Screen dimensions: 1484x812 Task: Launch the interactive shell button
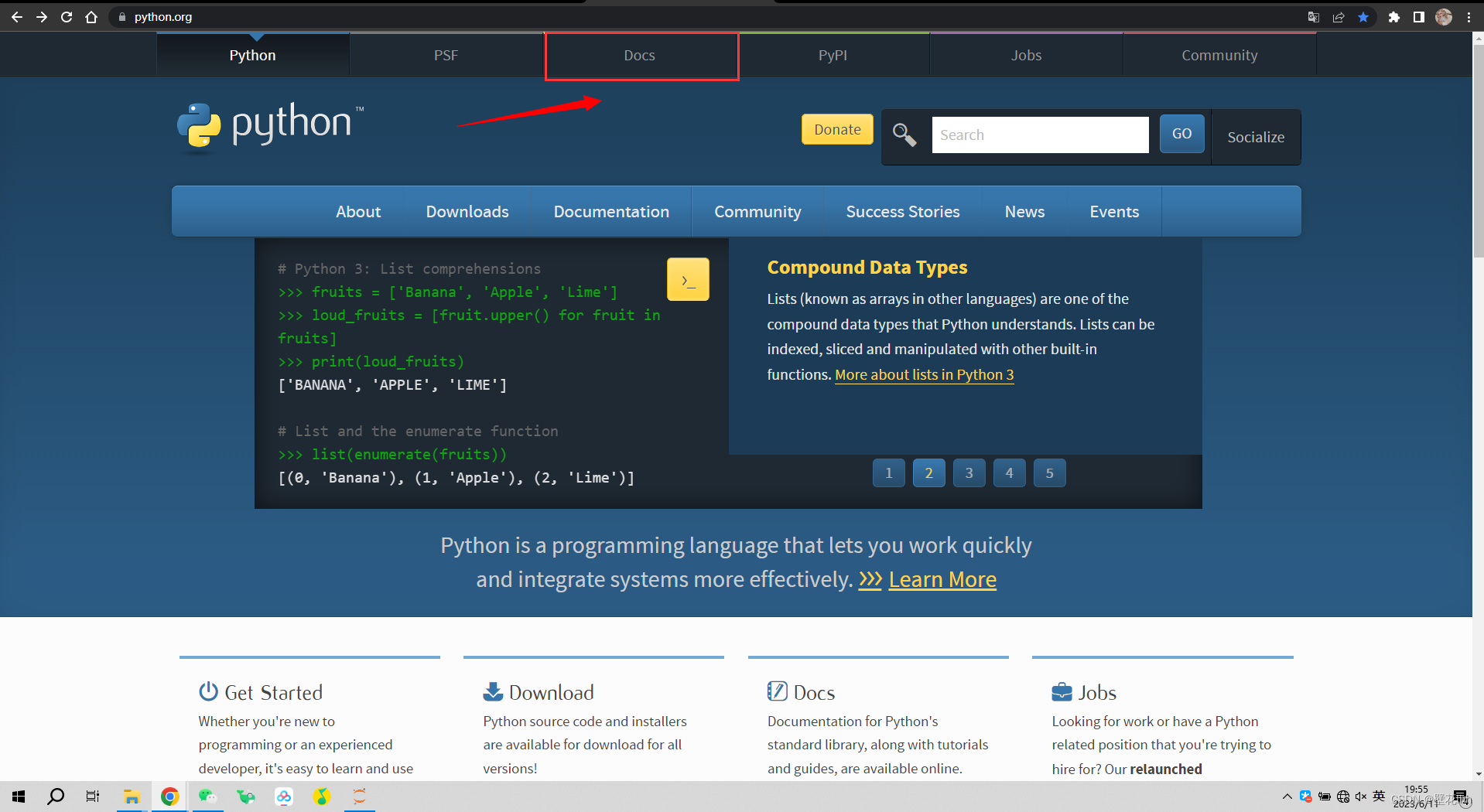coord(688,279)
